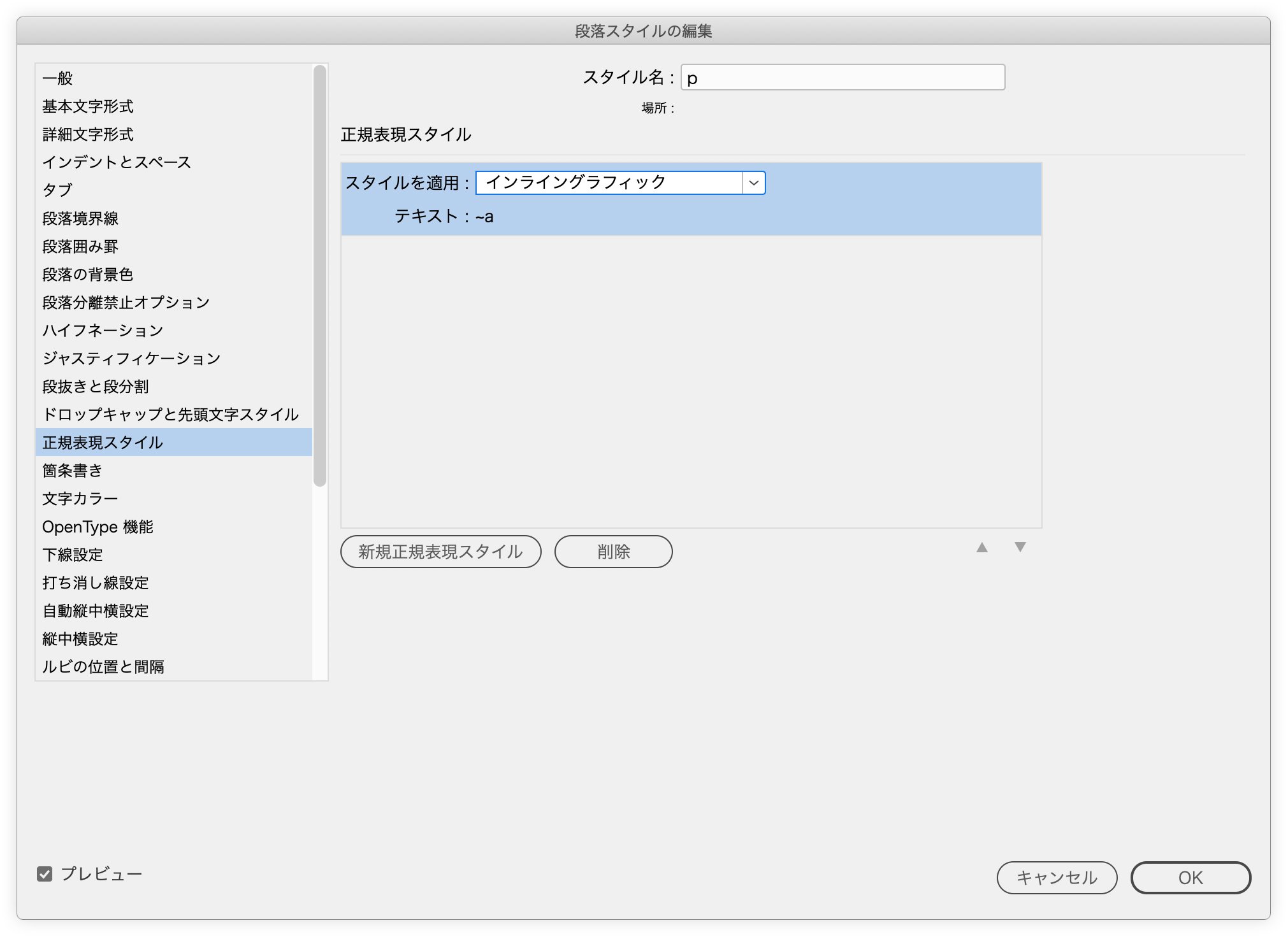Click the 削除 button
This screenshot has width=1288, height=937.
click(613, 552)
